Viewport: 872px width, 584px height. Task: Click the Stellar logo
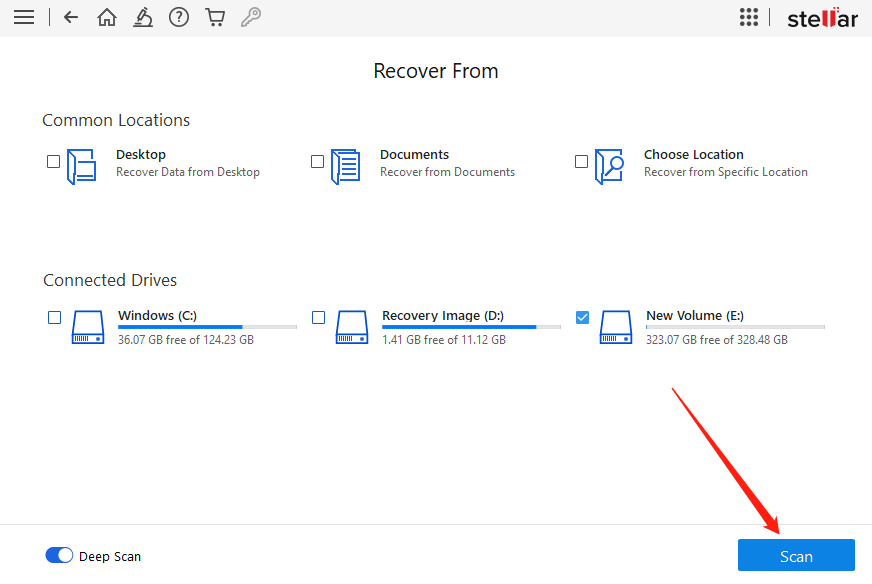click(822, 18)
